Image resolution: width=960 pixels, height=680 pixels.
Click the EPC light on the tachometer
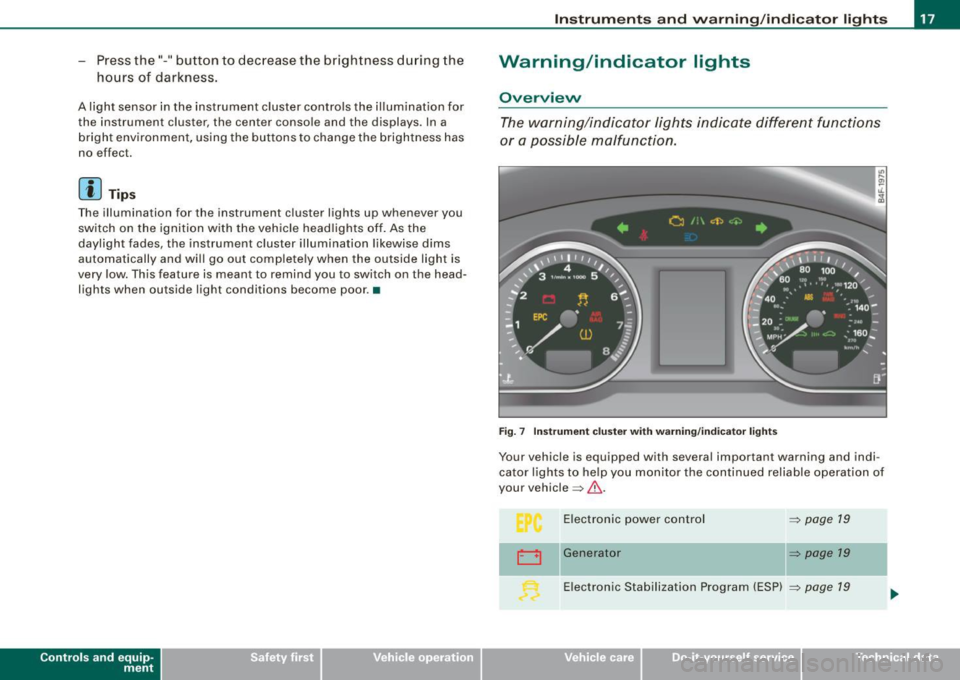coord(540,317)
